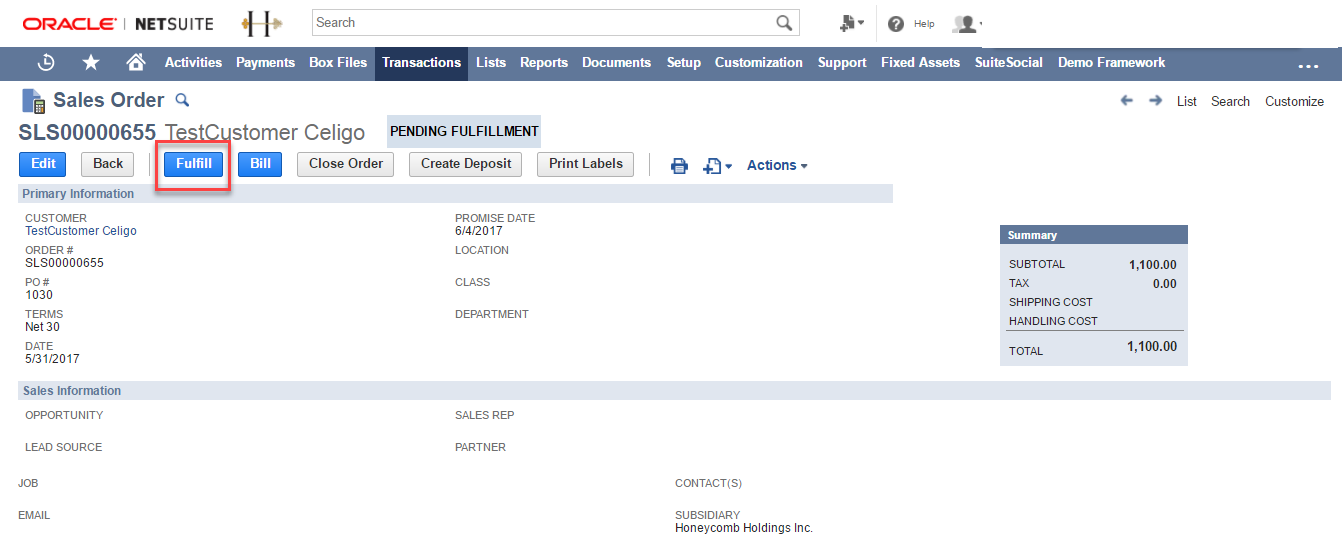The height and width of the screenshot is (535, 1342).
Task: Open the new document icon dropdown
Action: point(718,166)
